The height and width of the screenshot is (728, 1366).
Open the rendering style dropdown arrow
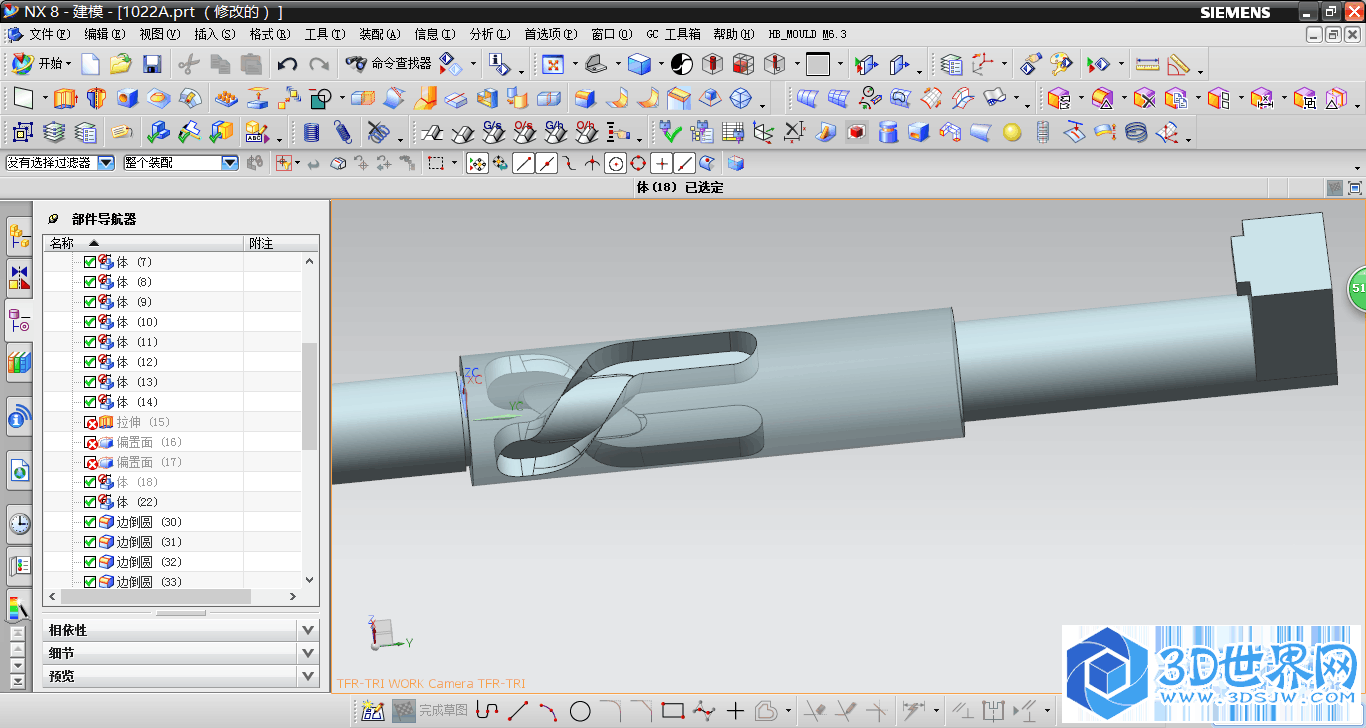tap(661, 64)
